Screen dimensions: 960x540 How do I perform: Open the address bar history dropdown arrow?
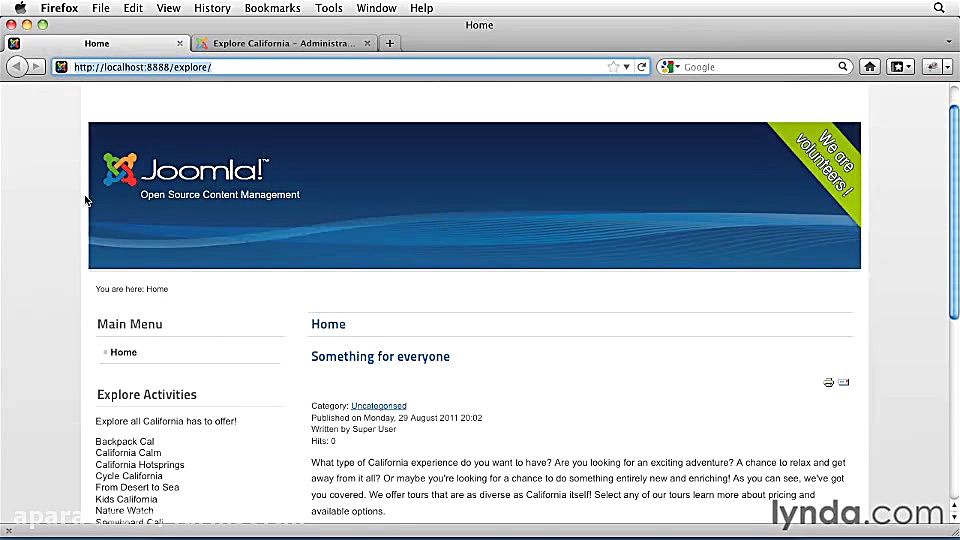click(626, 67)
